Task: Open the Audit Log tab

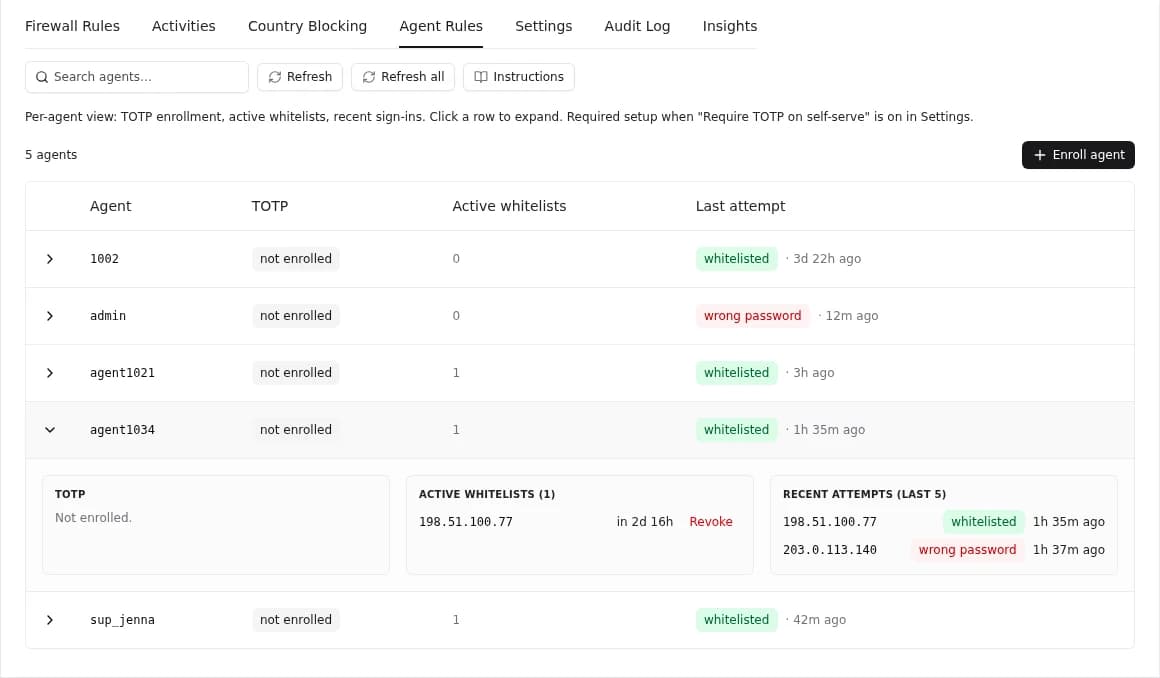Action: tap(637, 26)
